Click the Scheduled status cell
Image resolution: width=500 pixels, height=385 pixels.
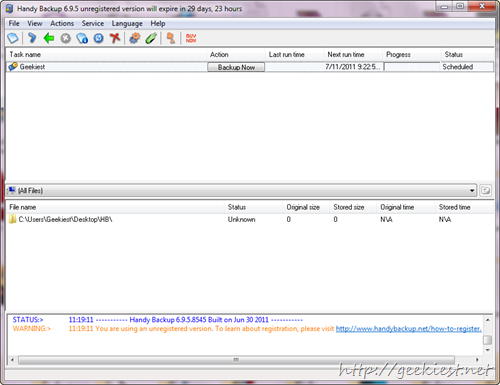pyautogui.click(x=458, y=67)
